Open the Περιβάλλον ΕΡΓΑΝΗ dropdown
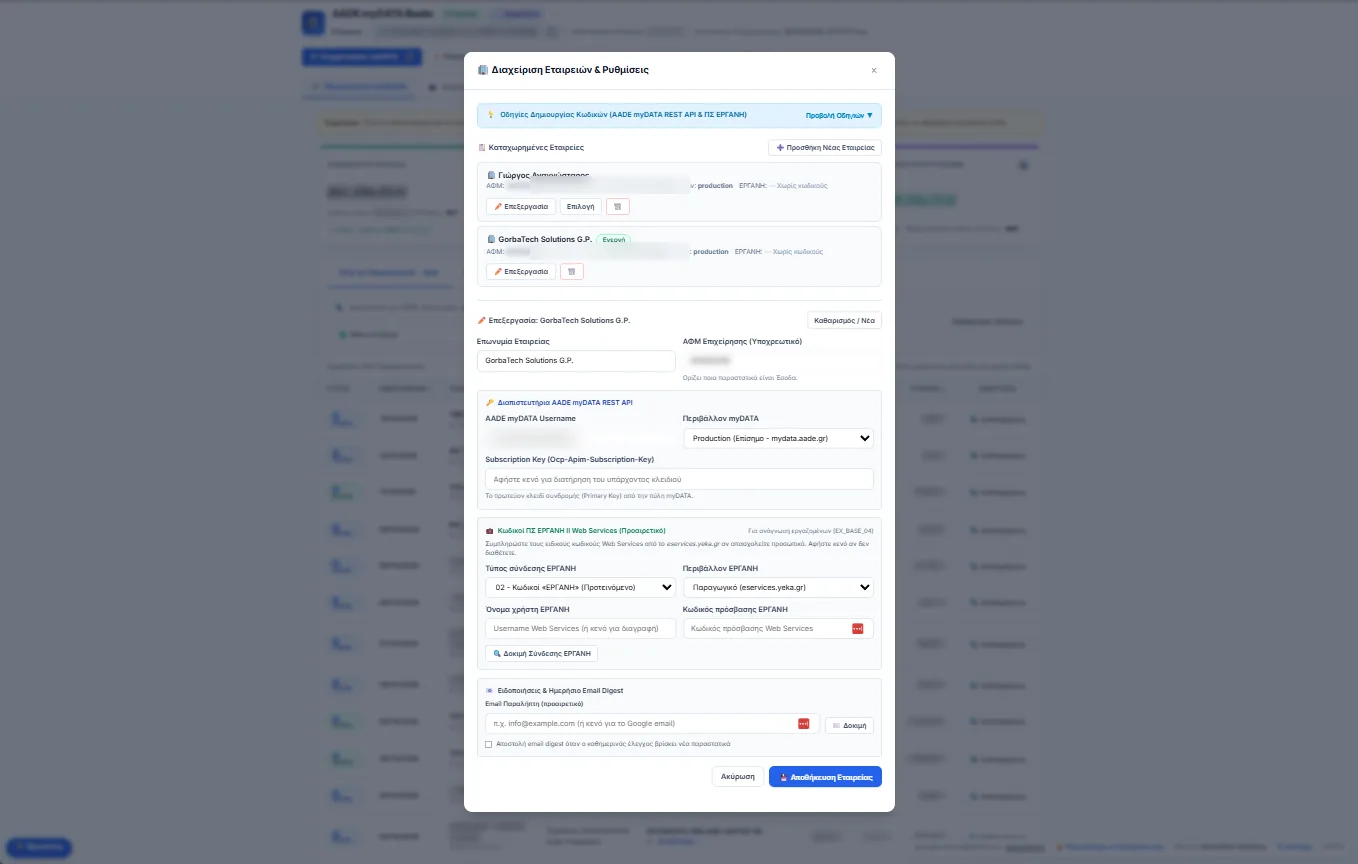Viewport: 1358px width, 864px height. click(x=778, y=588)
